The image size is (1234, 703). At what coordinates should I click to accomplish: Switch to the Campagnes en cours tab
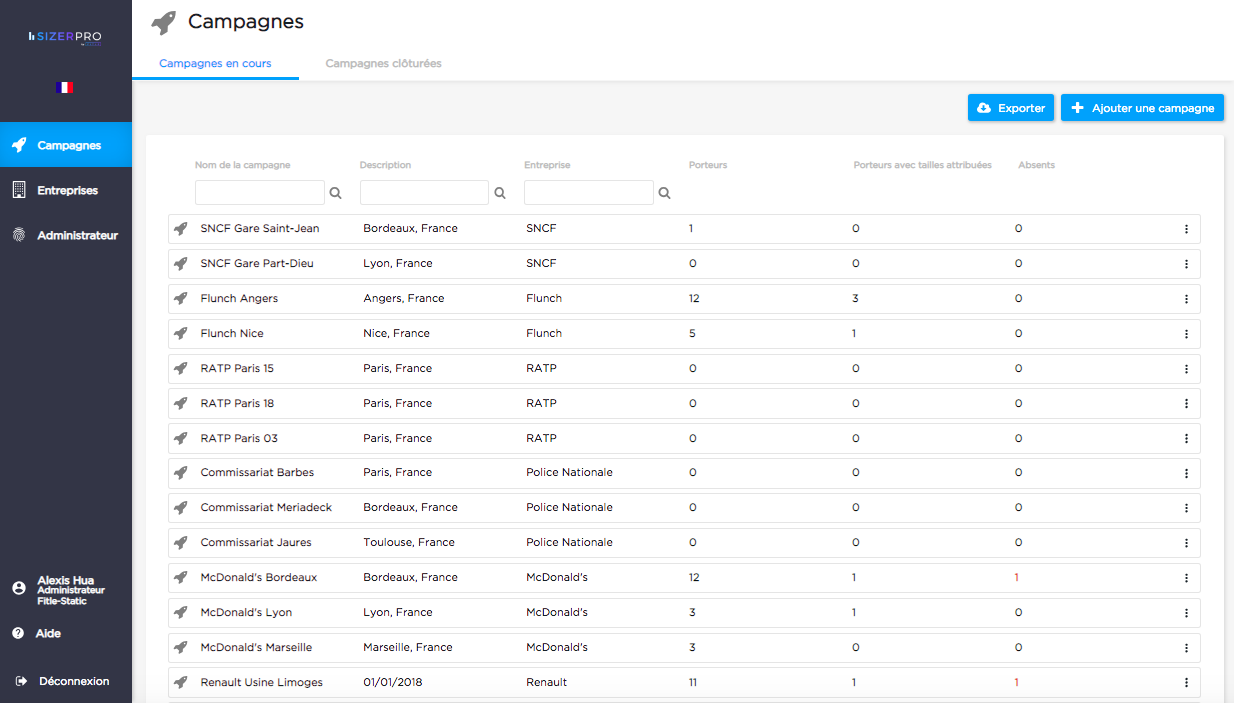(215, 63)
